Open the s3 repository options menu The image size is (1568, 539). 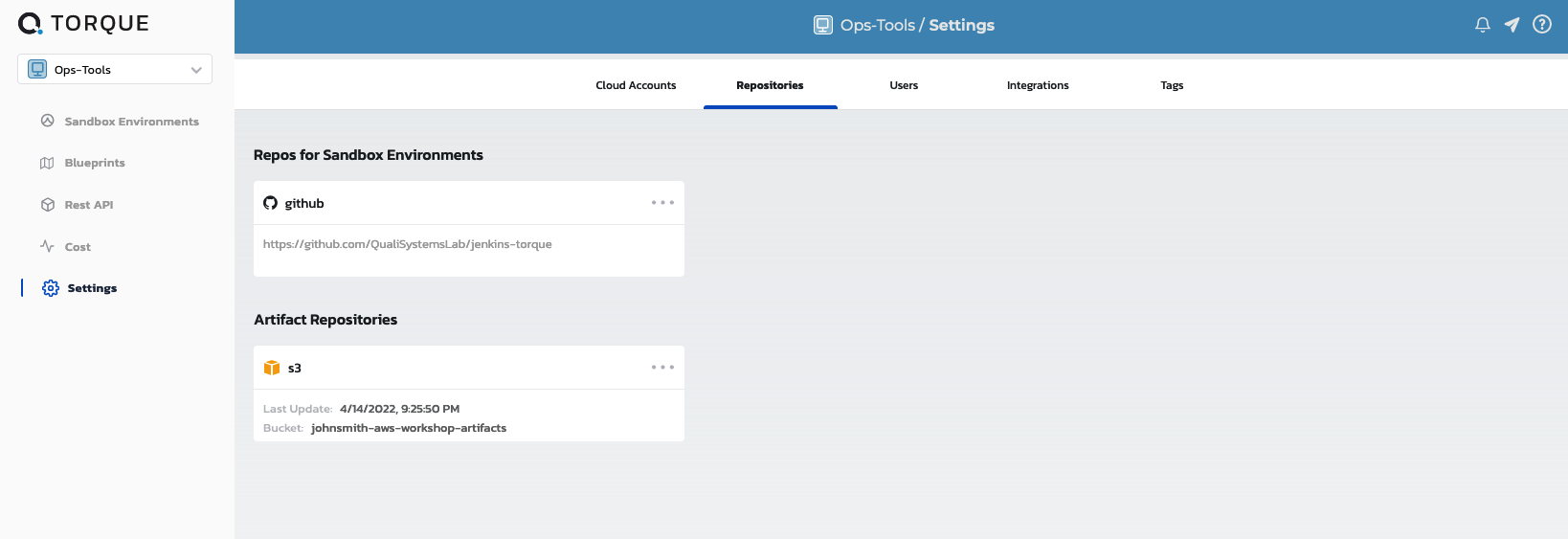(662, 368)
